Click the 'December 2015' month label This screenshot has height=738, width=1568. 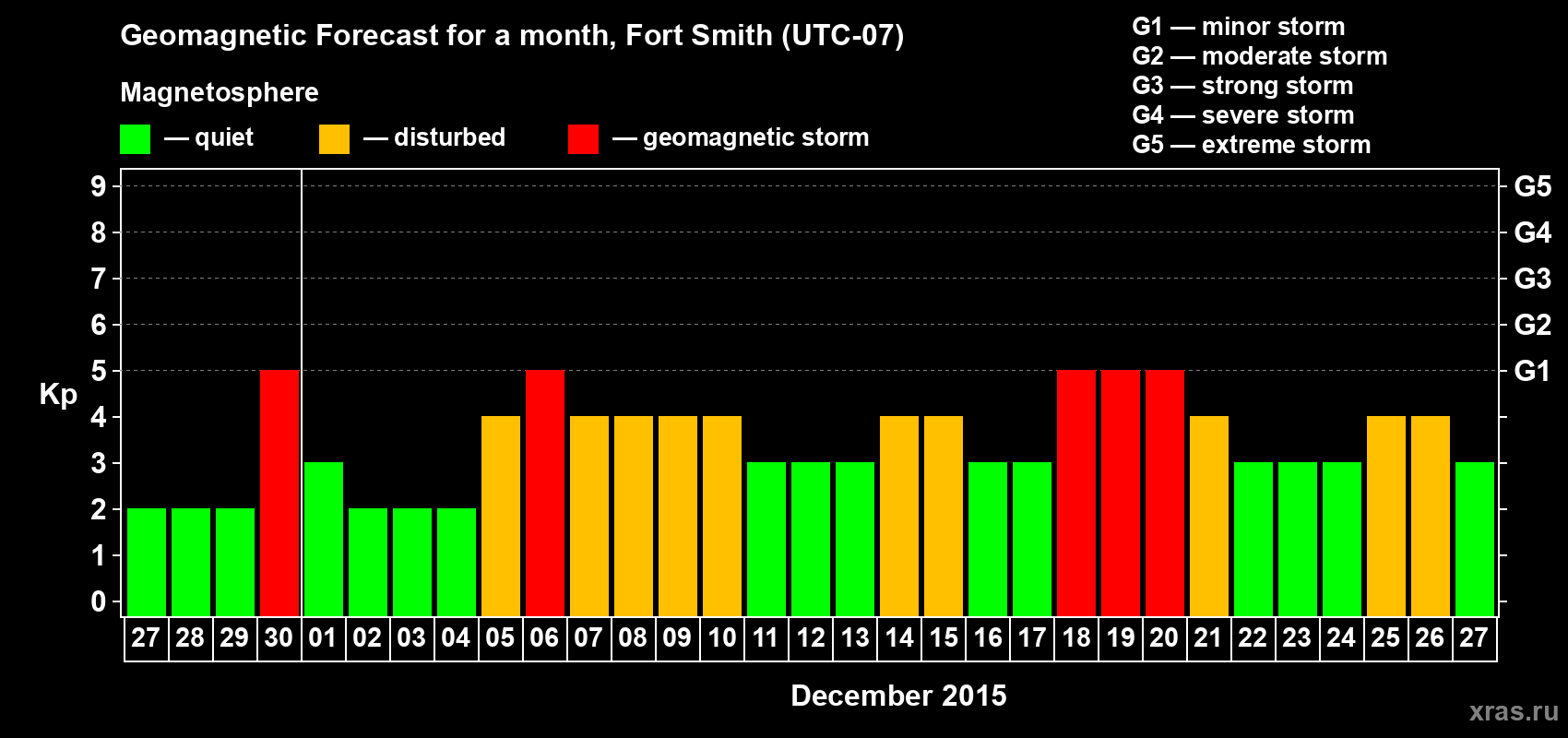pos(899,696)
